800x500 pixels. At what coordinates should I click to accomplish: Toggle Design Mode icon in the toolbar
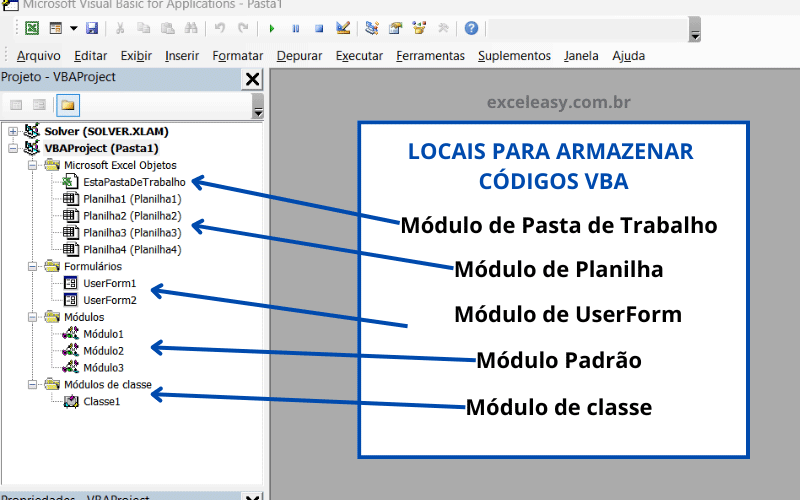click(343, 29)
